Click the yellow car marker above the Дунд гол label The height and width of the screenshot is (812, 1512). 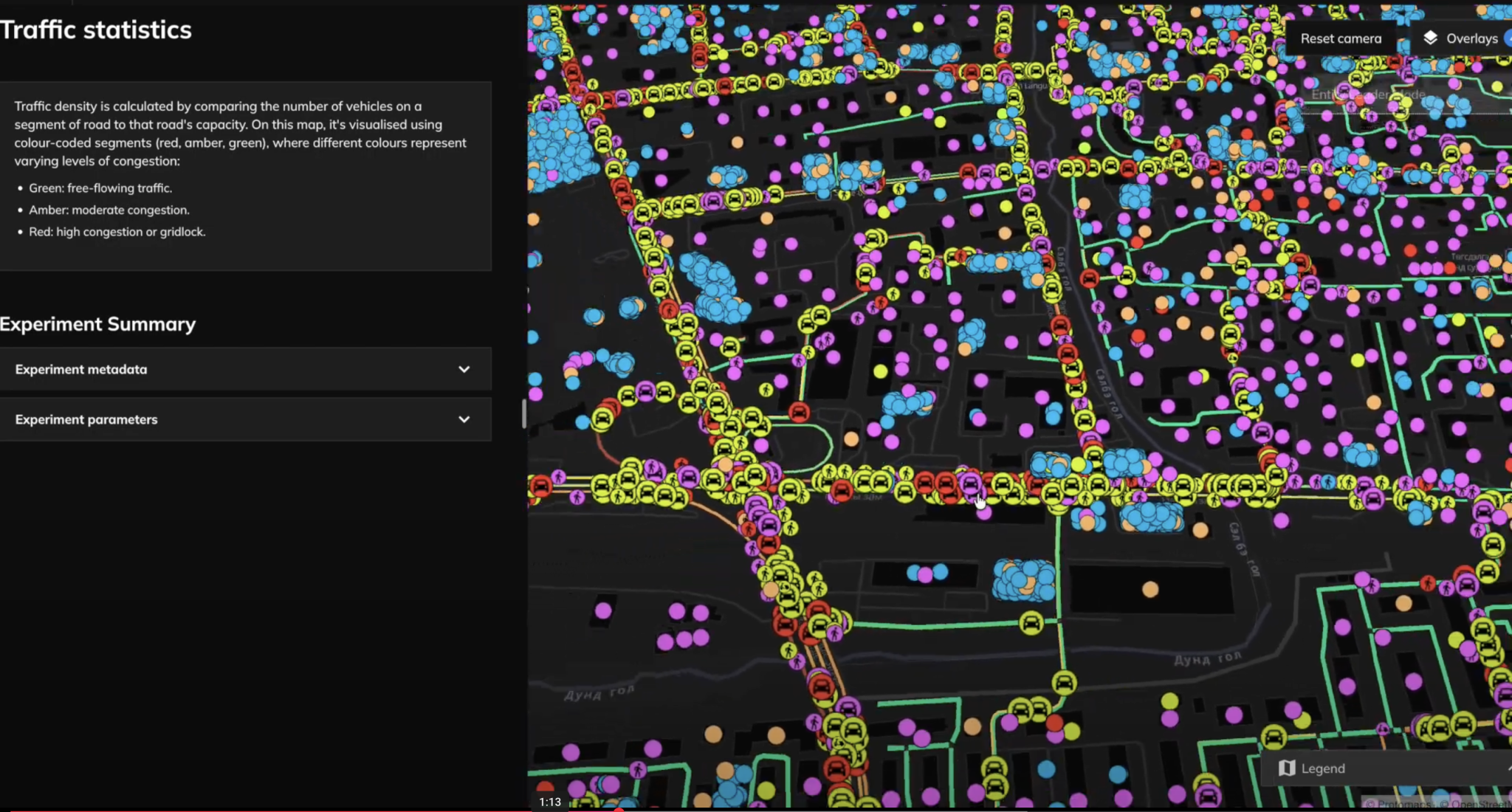pyautogui.click(x=1064, y=682)
